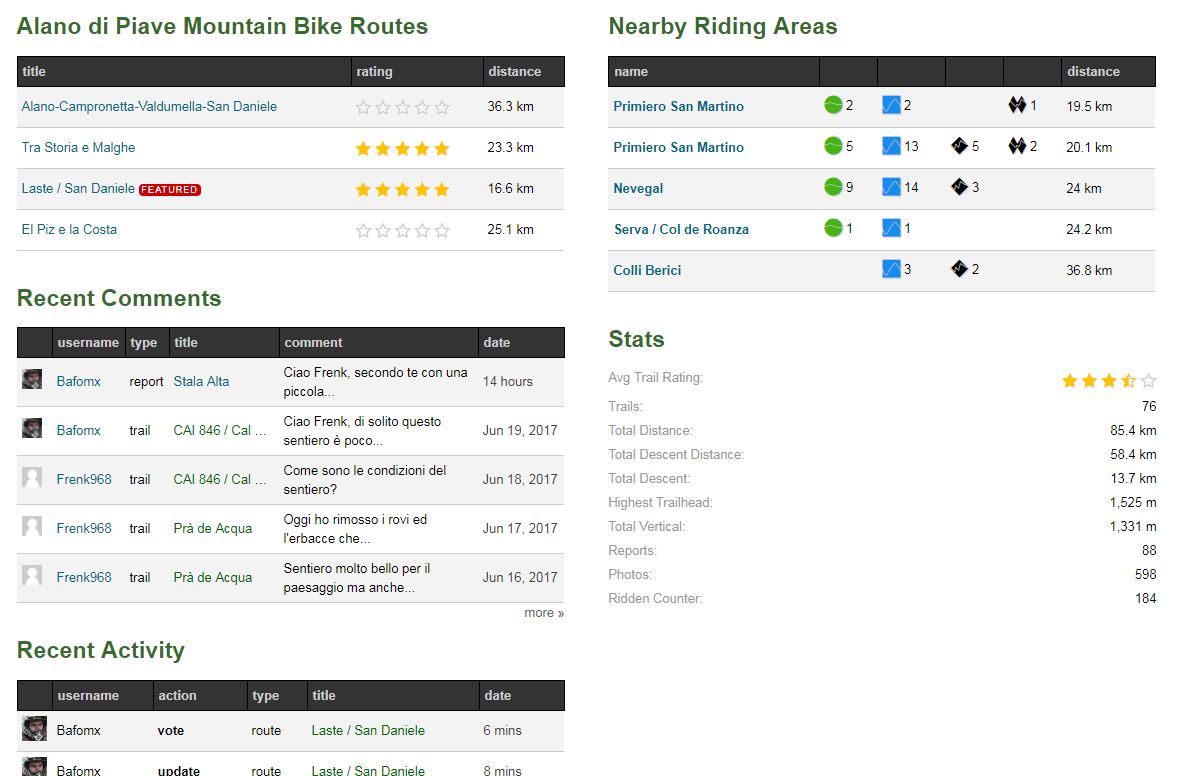Open Laste / San Daniele in vote activity
The image size is (1186, 776).
368,731
